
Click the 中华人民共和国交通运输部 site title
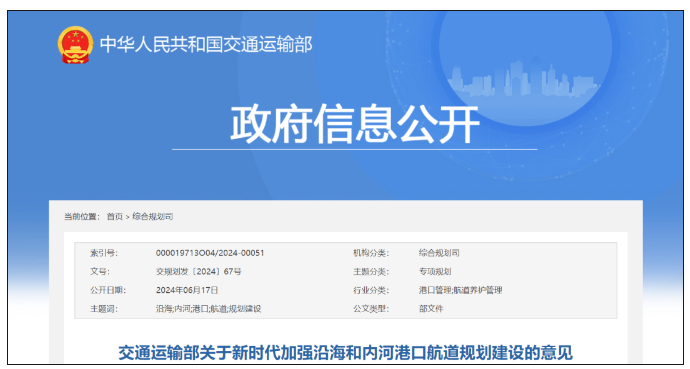[206, 45]
